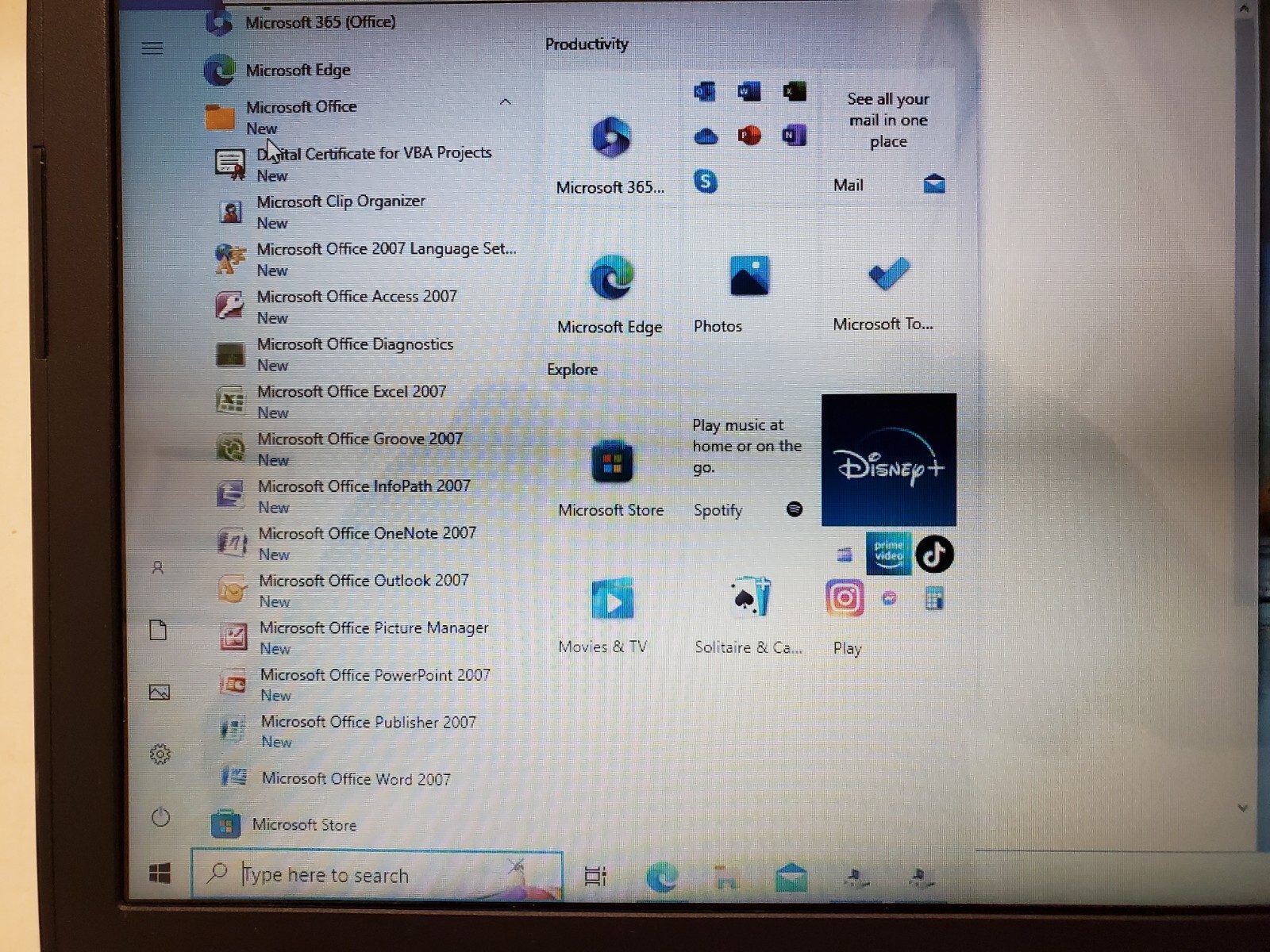This screenshot has width=1270, height=952.
Task: Open Task View on the taskbar
Action: click(x=595, y=876)
